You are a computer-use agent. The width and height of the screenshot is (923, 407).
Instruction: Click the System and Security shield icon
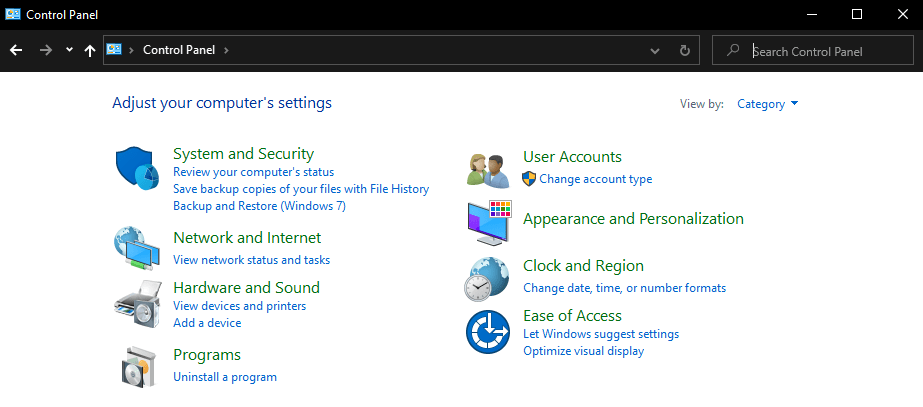click(137, 169)
